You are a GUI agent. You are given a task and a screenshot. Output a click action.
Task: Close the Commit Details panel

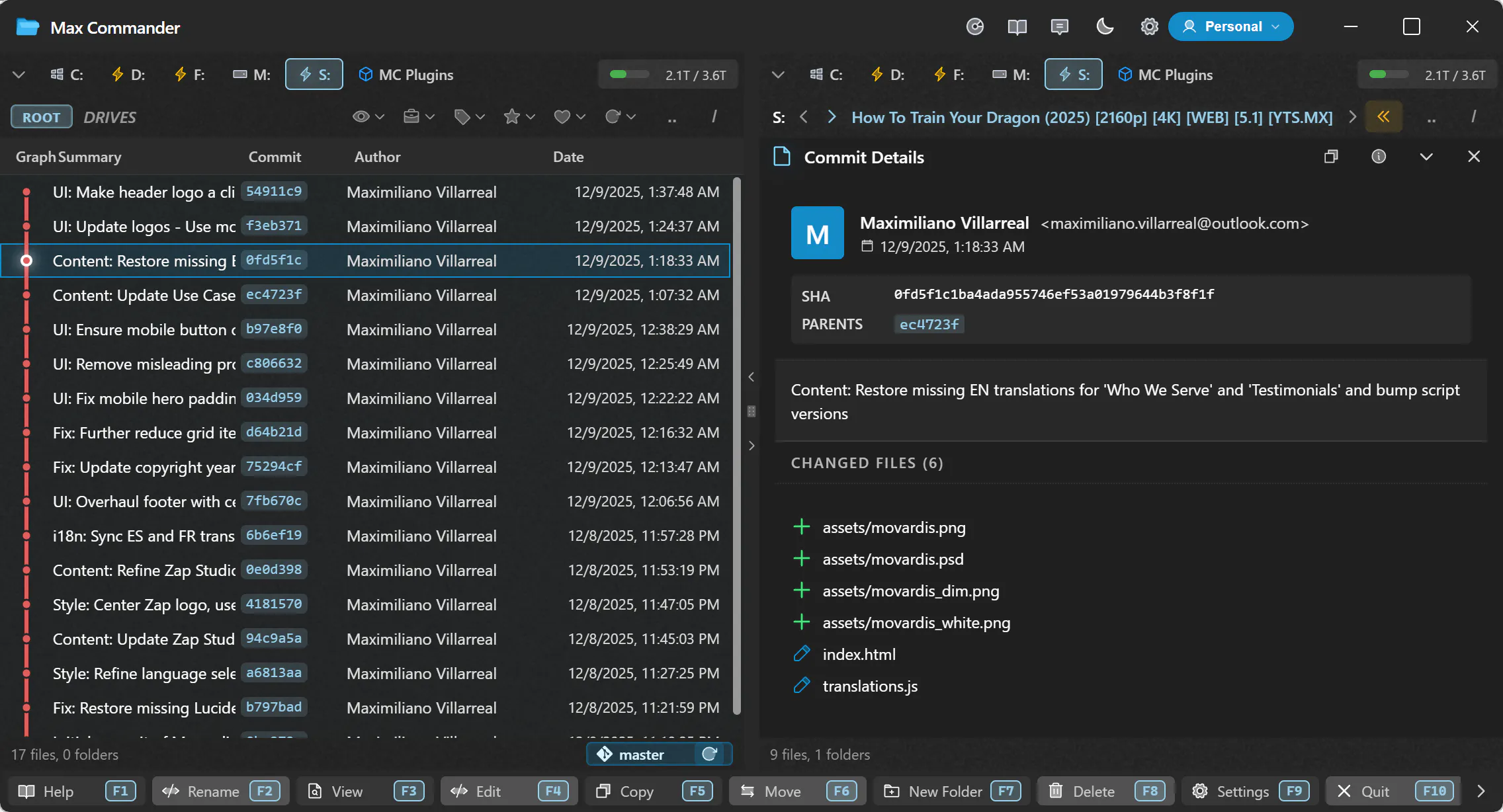click(x=1474, y=157)
